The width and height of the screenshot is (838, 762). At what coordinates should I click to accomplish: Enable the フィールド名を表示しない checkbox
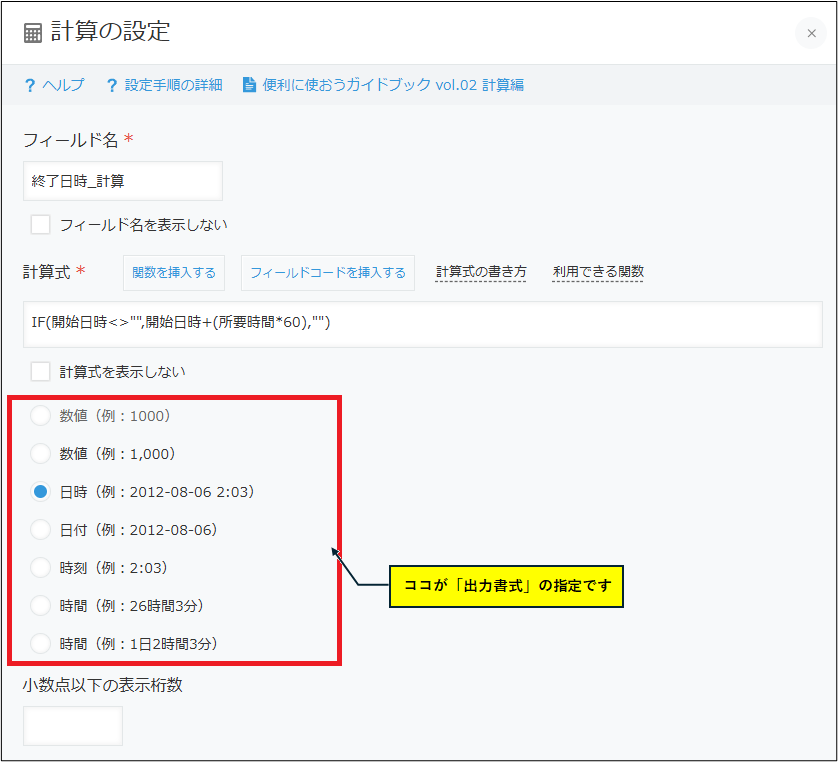tap(40, 224)
